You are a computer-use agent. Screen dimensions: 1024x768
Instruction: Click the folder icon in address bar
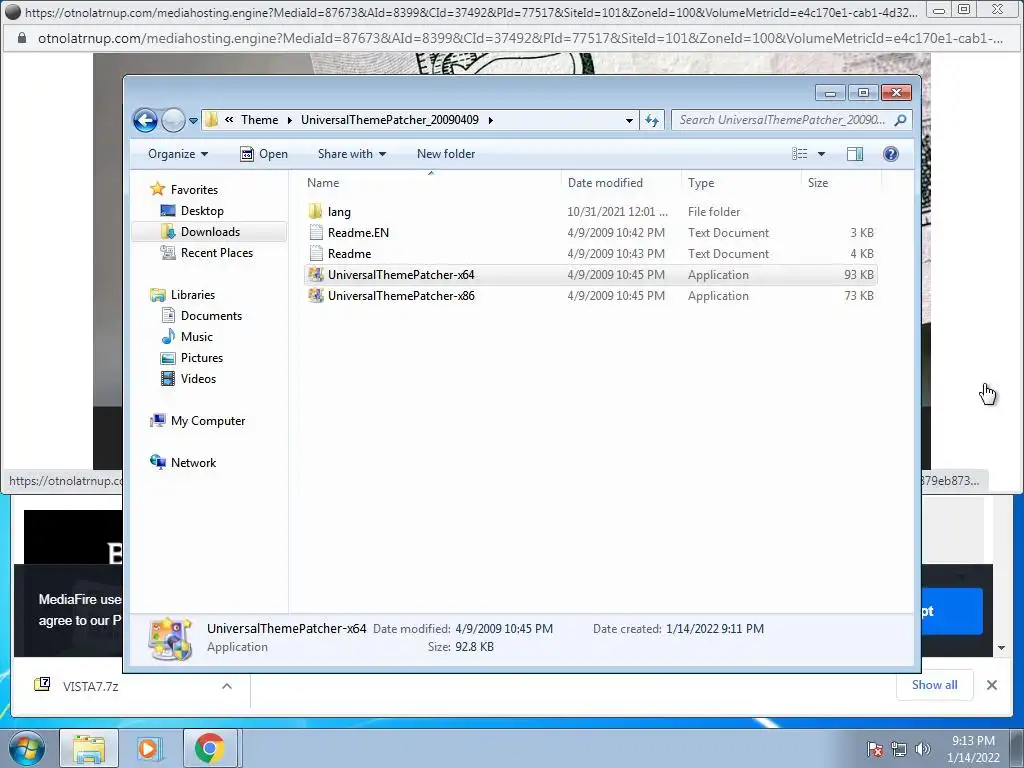(211, 120)
